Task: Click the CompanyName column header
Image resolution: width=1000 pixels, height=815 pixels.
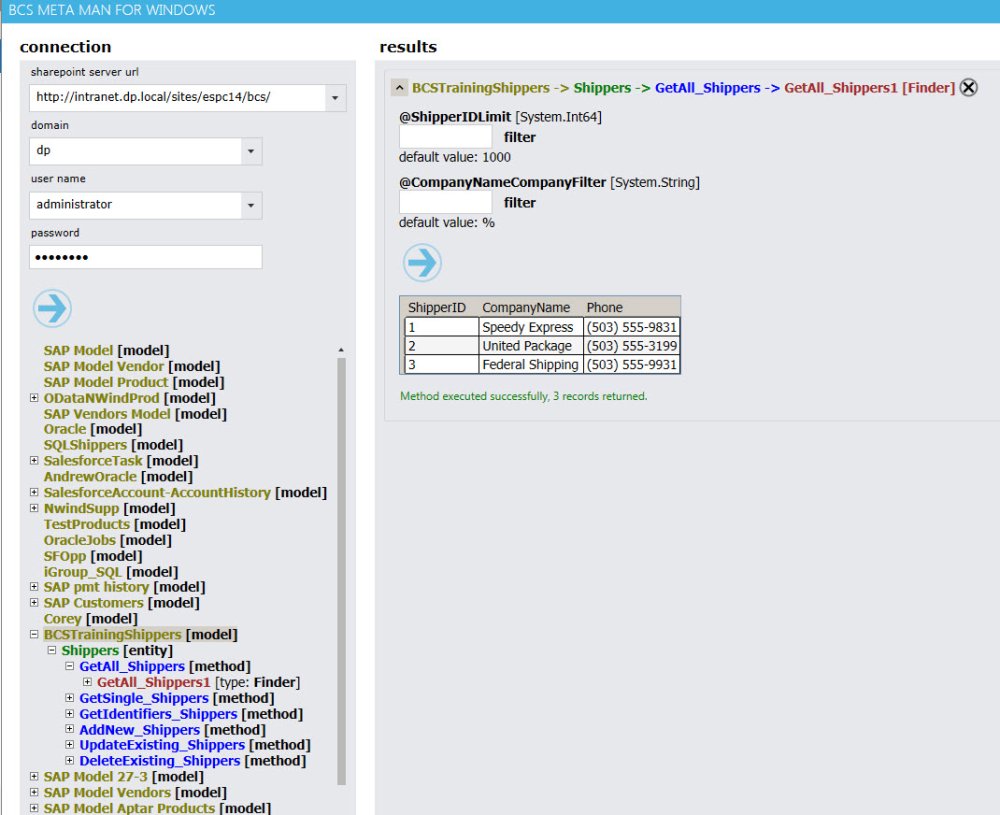Action: [526, 308]
